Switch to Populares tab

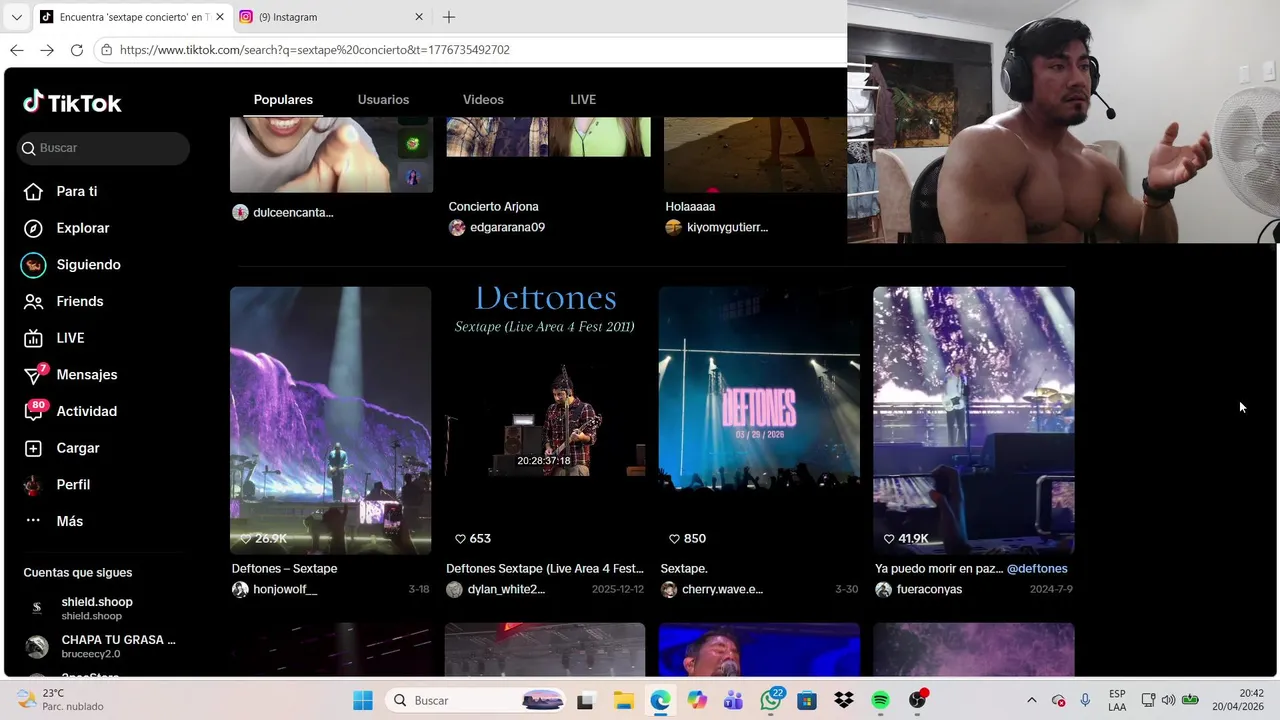[x=283, y=100]
